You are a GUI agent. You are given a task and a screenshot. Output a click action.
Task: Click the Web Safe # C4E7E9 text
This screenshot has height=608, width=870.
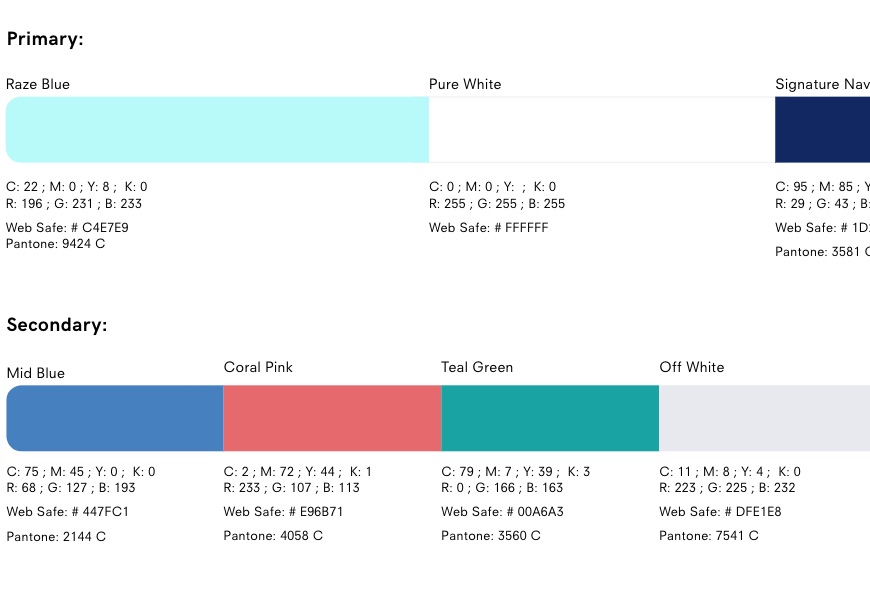click(67, 228)
